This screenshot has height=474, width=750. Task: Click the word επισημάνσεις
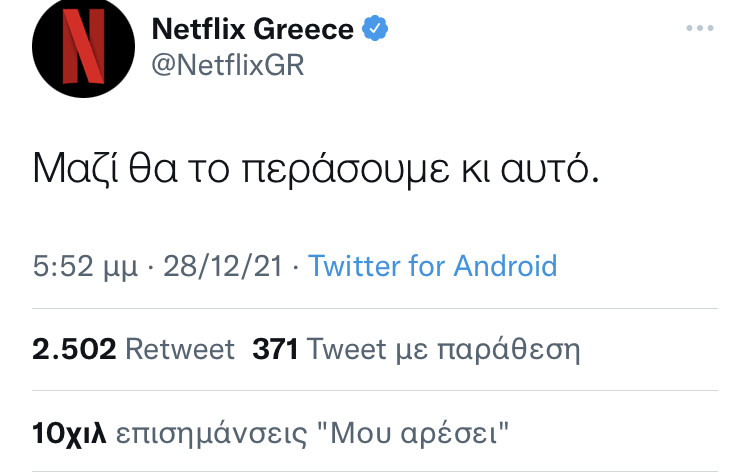click(x=211, y=434)
